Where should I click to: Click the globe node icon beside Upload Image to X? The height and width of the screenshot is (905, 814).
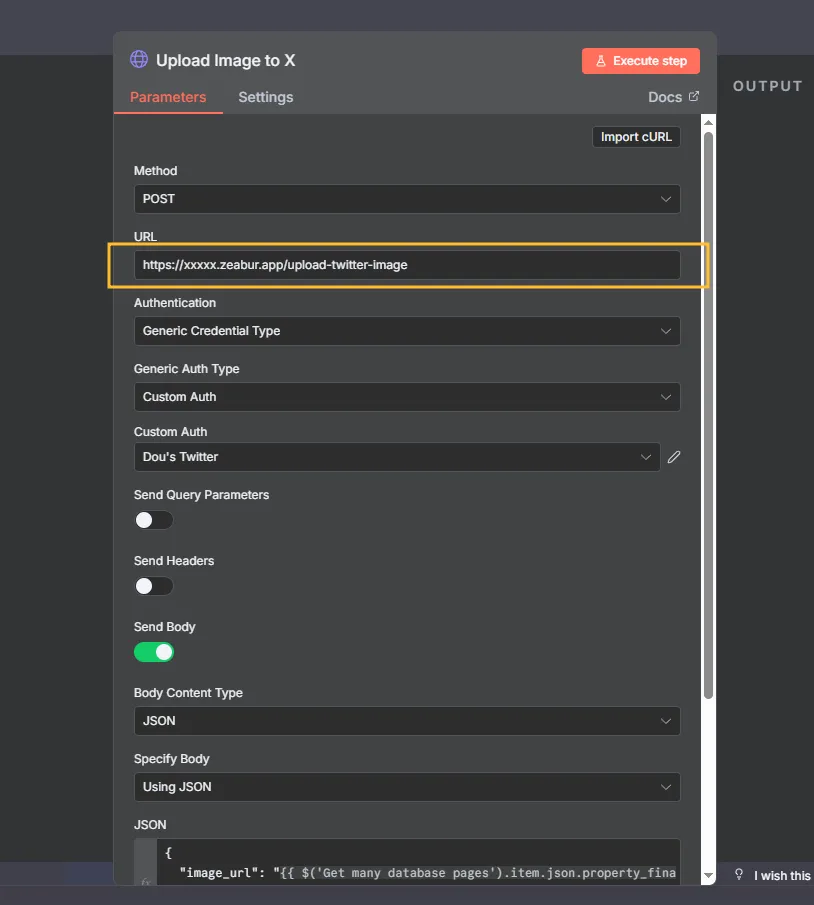[x=138, y=60]
